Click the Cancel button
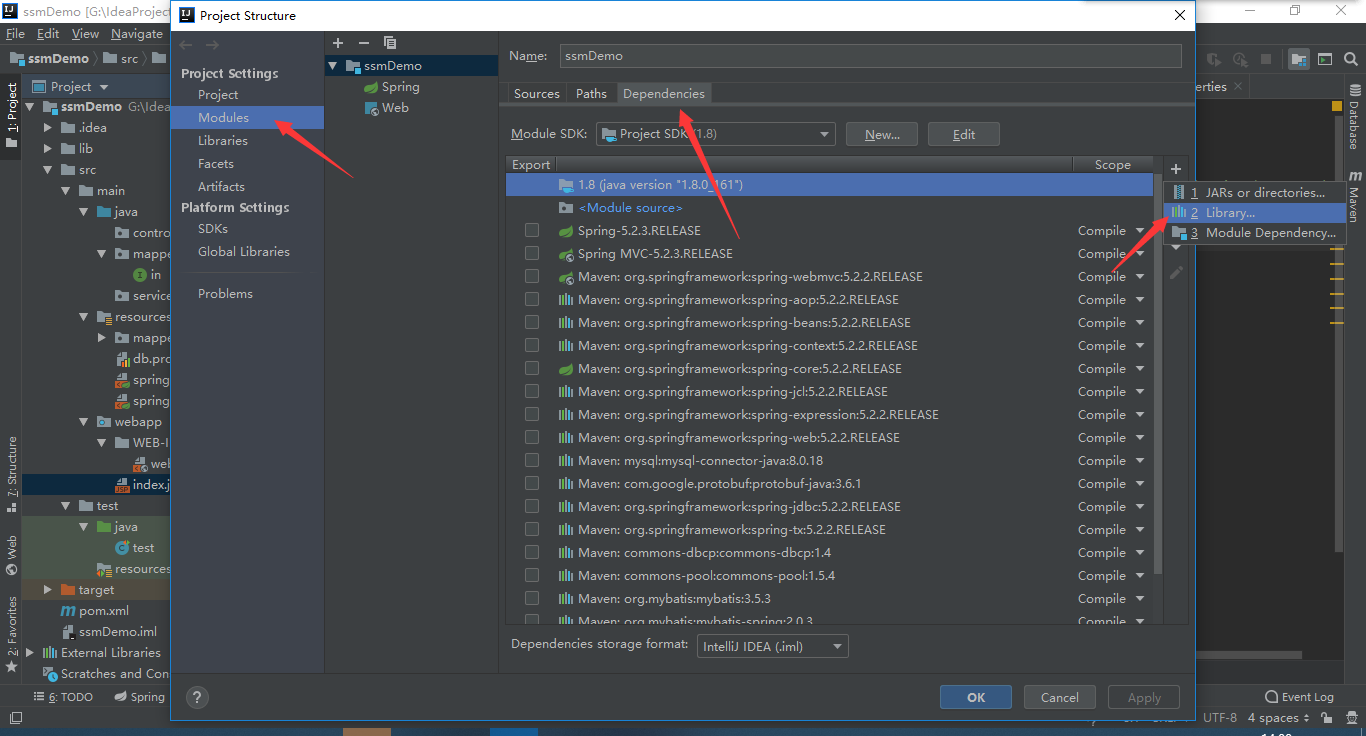Viewport: 1366px width, 736px height. (1060, 697)
